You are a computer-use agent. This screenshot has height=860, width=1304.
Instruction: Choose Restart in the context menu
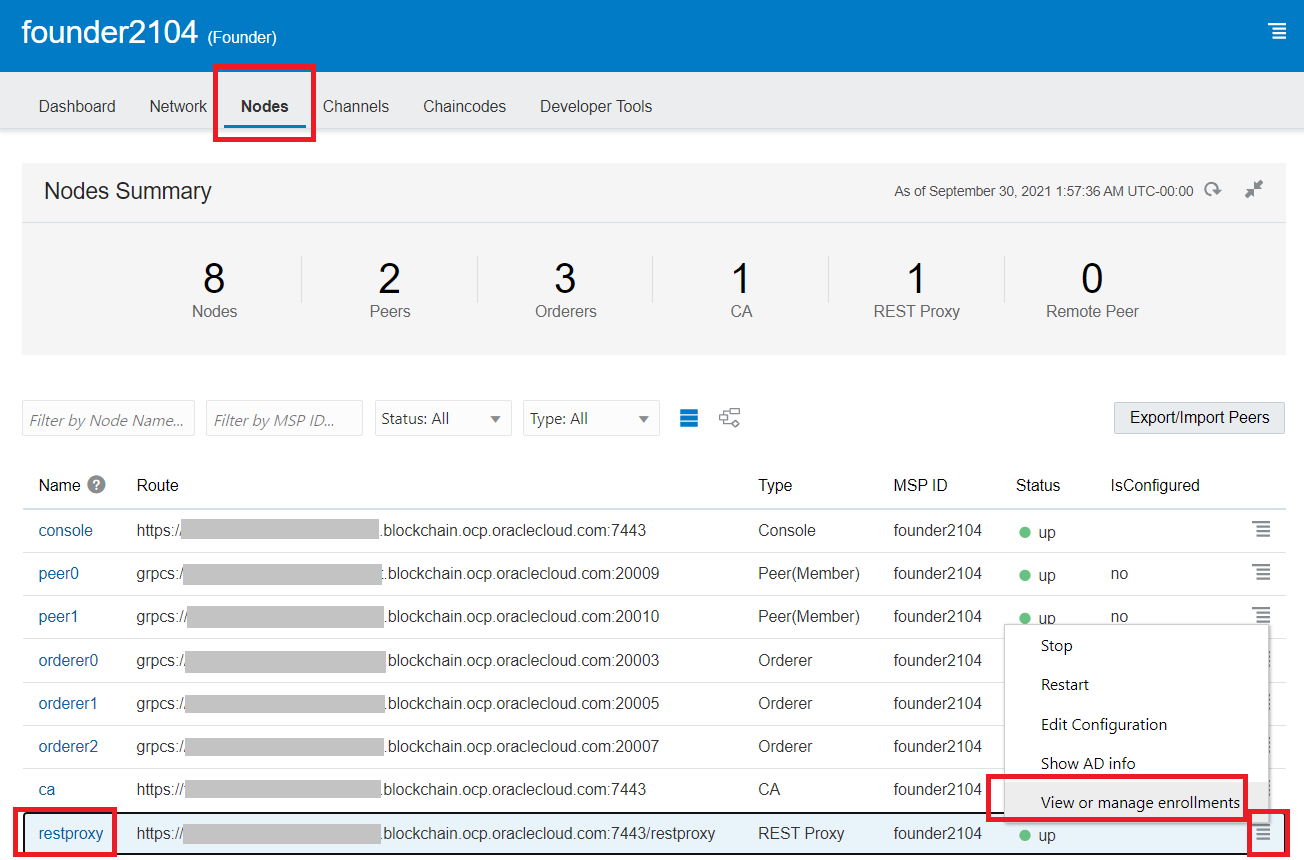tap(1064, 685)
